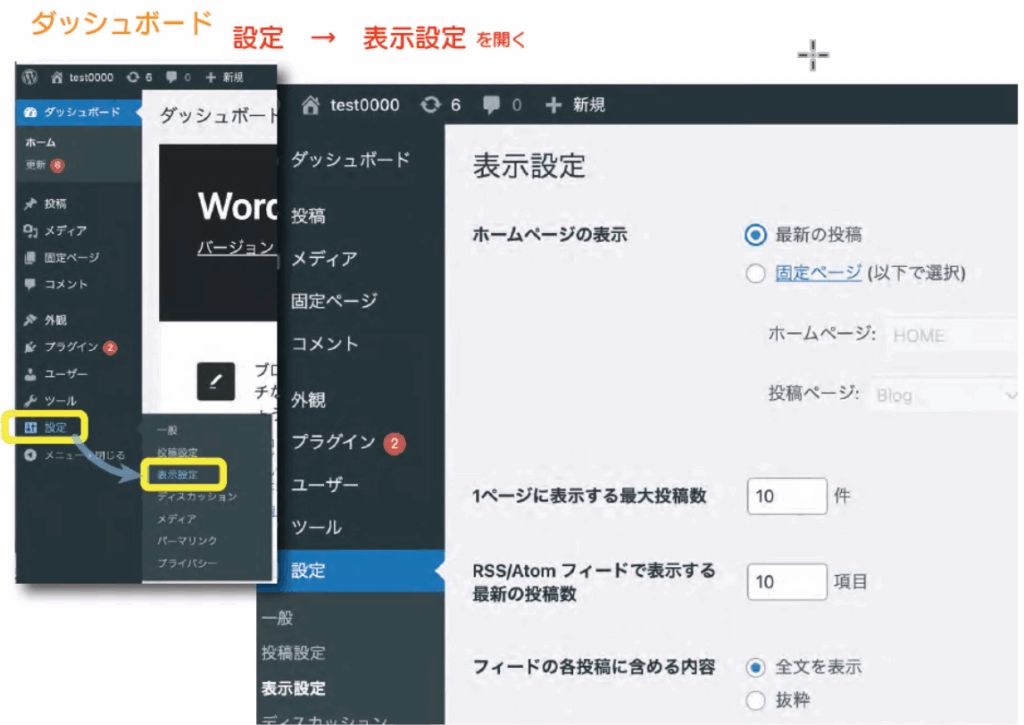The image size is (1024, 725).
Task: Click the collapse icon beside メニューを閉じる
Action: click(x=30, y=455)
